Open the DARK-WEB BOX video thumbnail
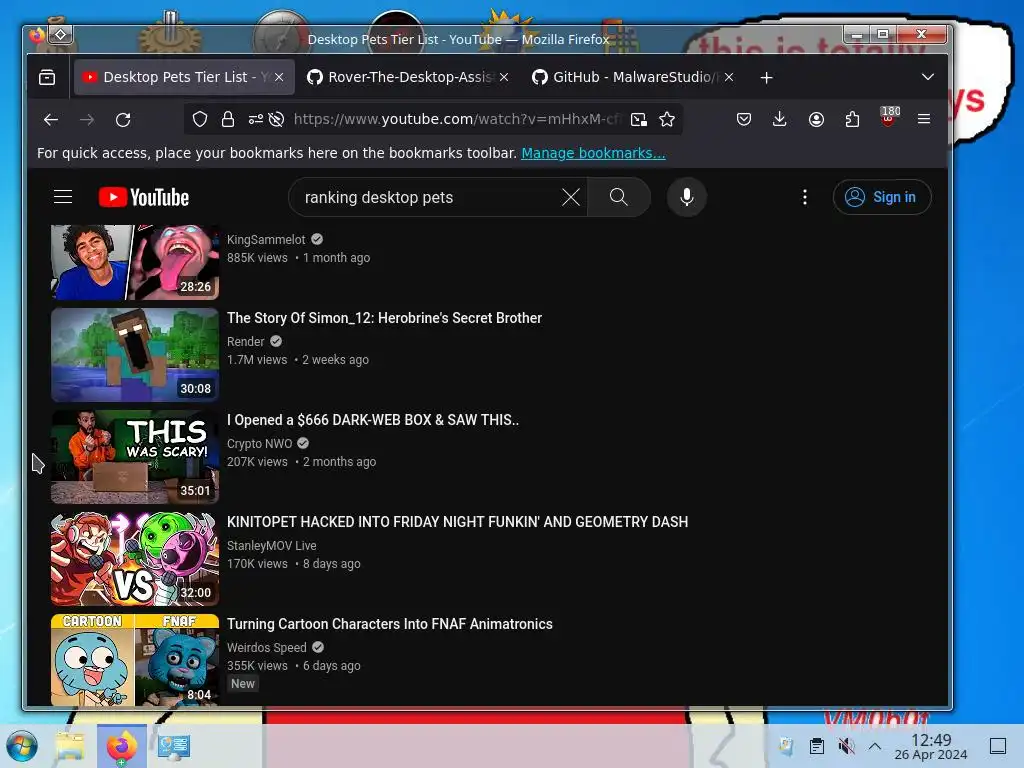The width and height of the screenshot is (1024, 768). tap(135, 456)
